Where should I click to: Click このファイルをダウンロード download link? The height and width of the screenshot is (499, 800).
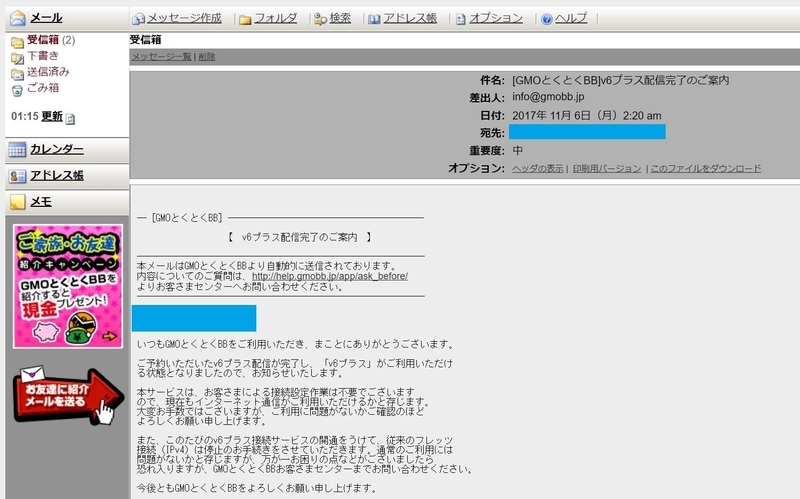pyautogui.click(x=706, y=168)
